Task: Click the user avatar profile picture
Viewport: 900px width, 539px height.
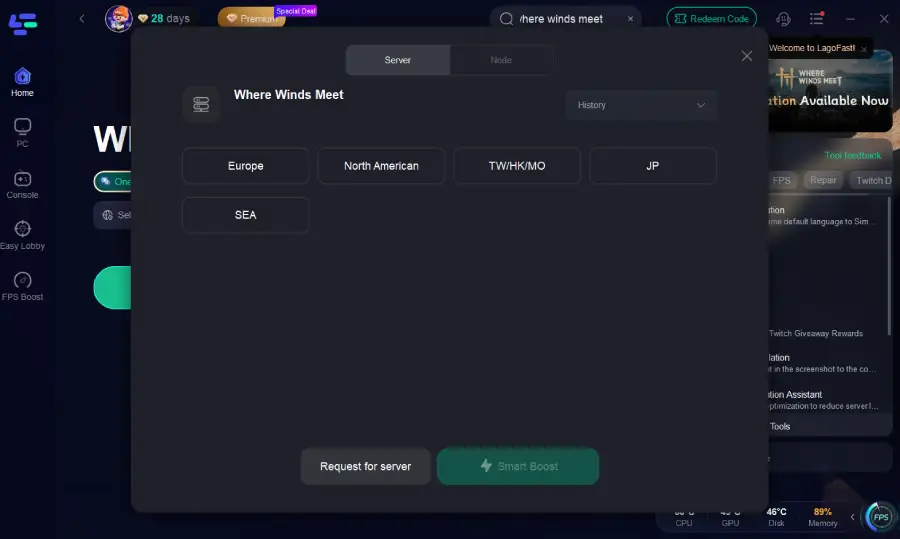Action: tap(118, 19)
